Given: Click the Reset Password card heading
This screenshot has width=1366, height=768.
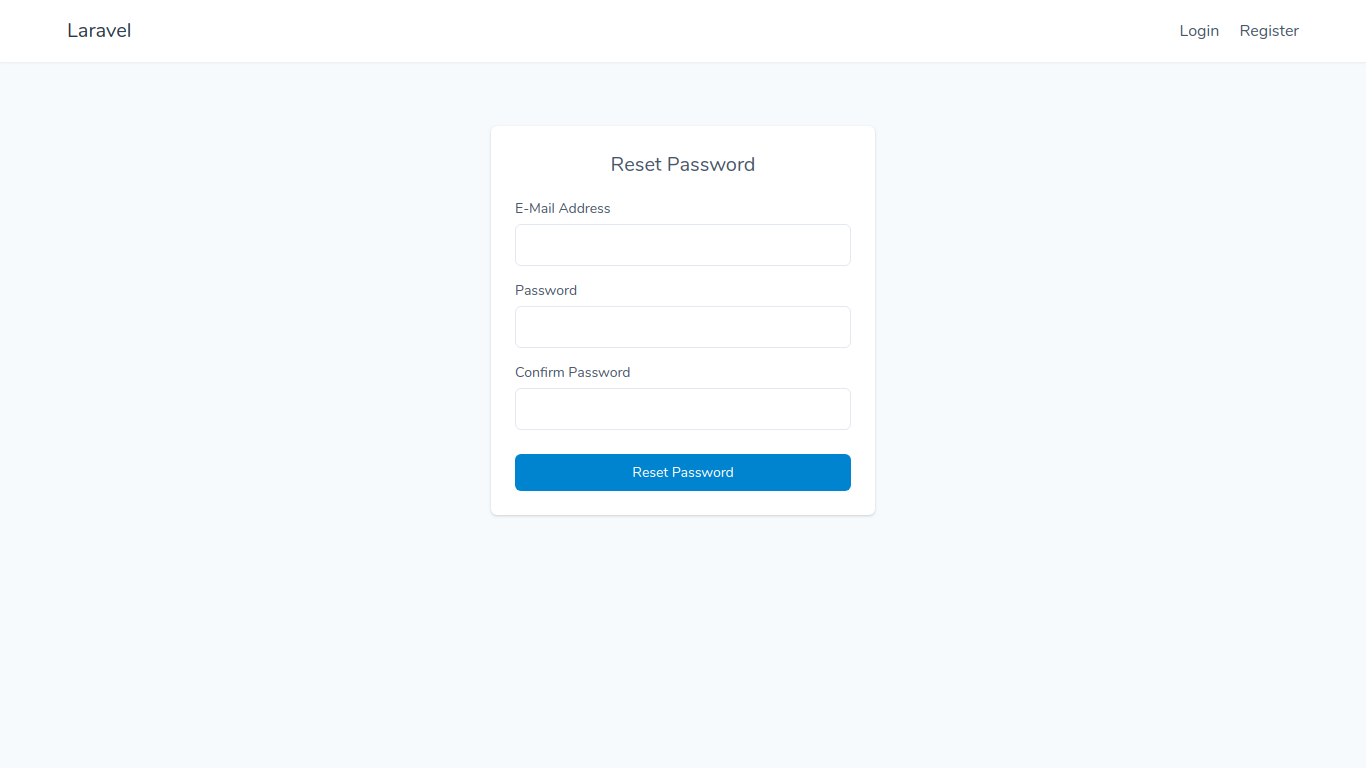Looking at the screenshot, I should [683, 165].
